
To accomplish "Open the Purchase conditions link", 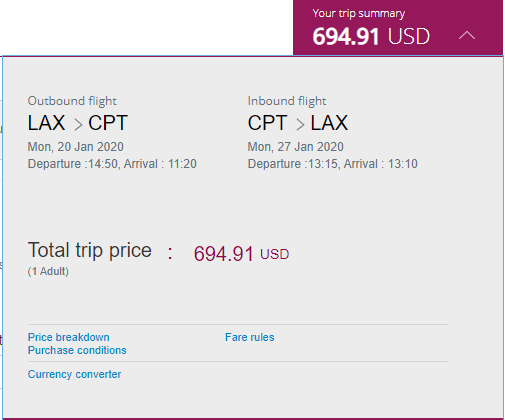I will (77, 350).
